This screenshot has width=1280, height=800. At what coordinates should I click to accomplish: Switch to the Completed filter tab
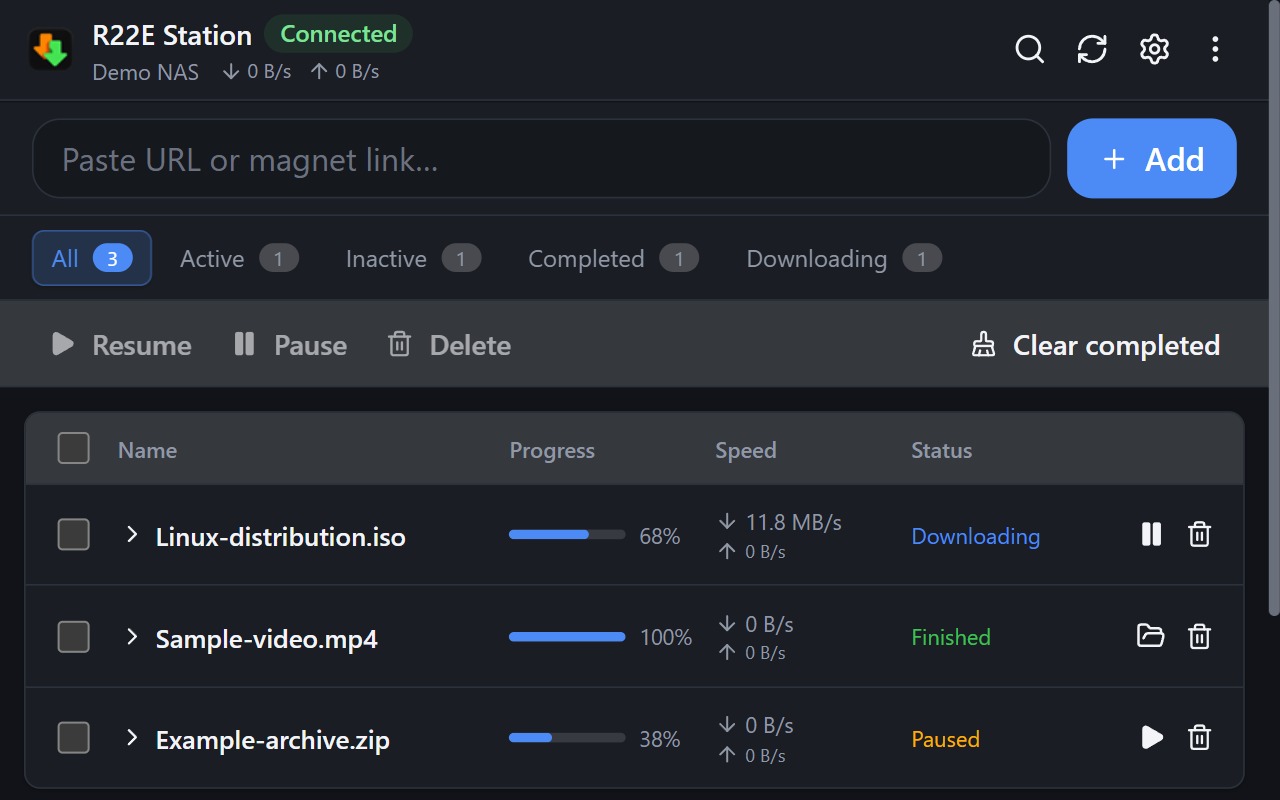[613, 259]
